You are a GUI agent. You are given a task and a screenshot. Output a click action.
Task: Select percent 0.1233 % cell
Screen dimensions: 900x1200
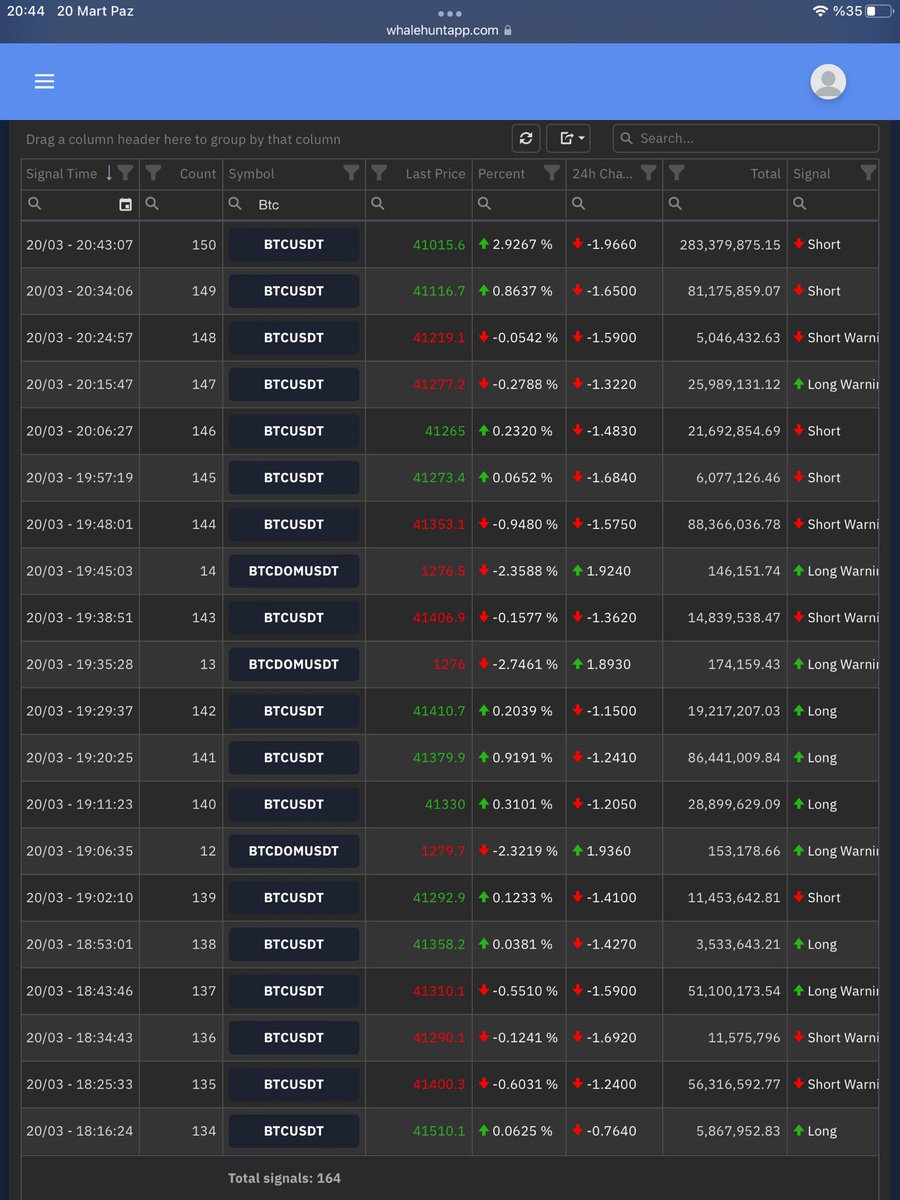(x=519, y=898)
